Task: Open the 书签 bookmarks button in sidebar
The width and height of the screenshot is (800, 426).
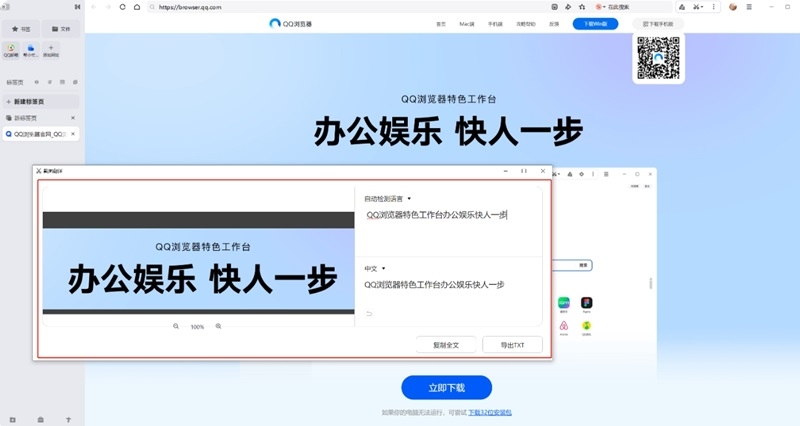Action: (21, 29)
